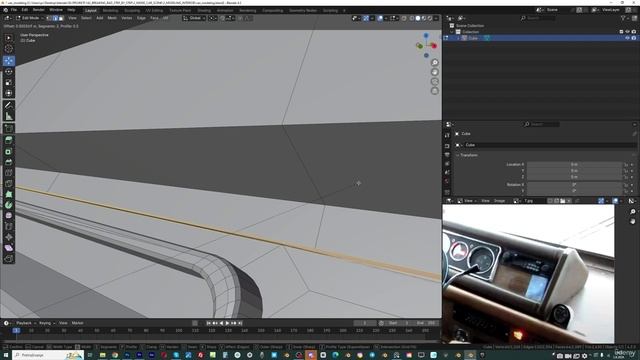Viewport: 640px width, 360px height.
Task: Click the pan hand icon in viewport
Action: pyautogui.click(x=435, y=72)
